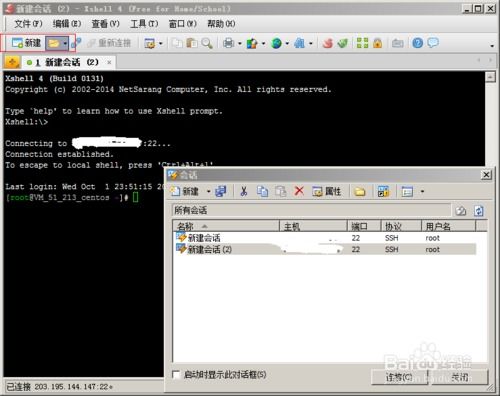Click the up-folder icon beside 所有会话
The height and width of the screenshot is (396, 500).
click(461, 211)
